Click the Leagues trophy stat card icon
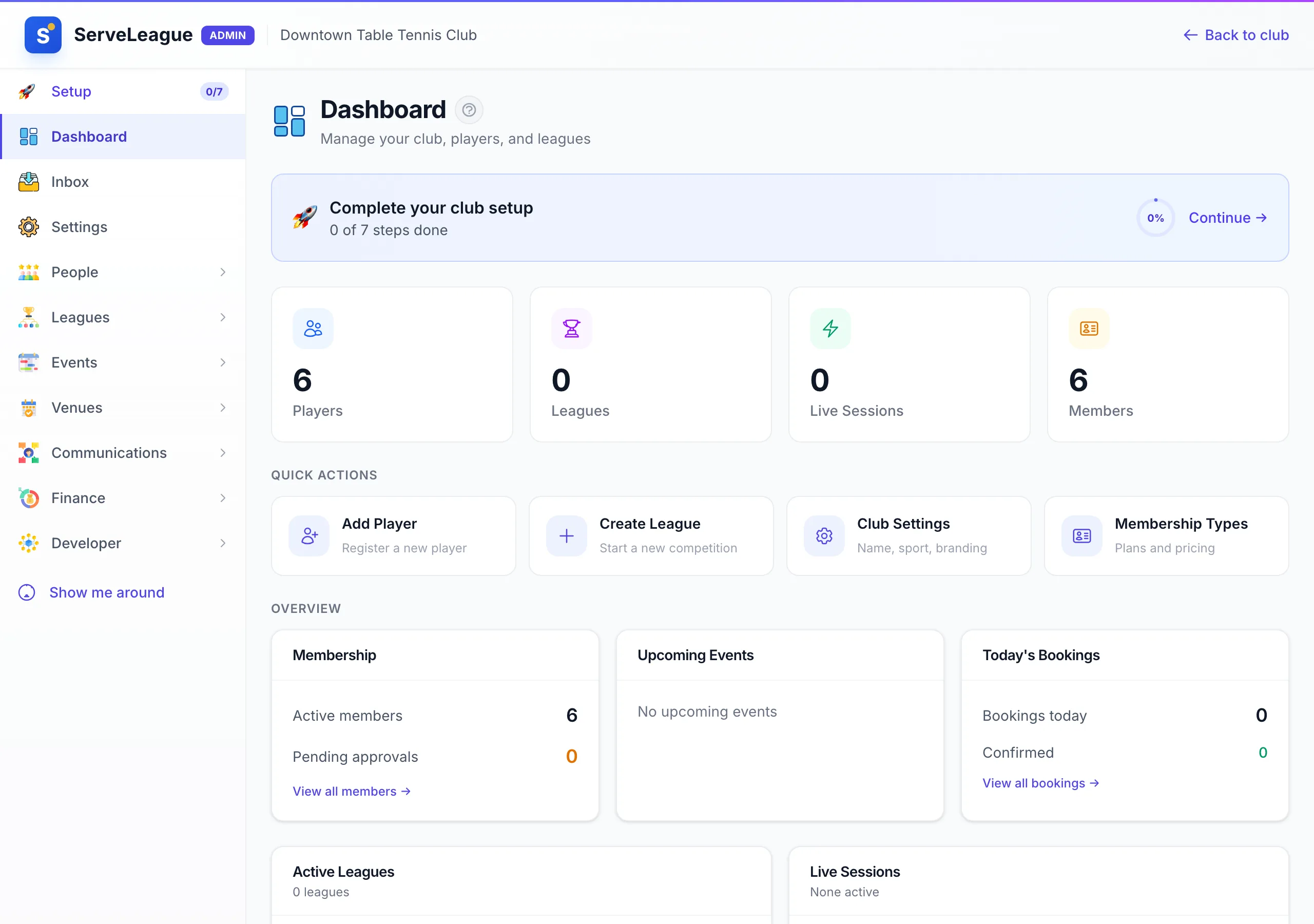 point(572,329)
